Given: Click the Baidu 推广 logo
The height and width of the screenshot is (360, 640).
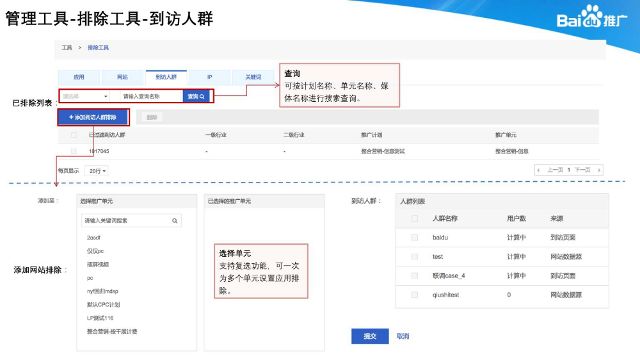Looking at the screenshot, I should pyautogui.click(x=592, y=17).
